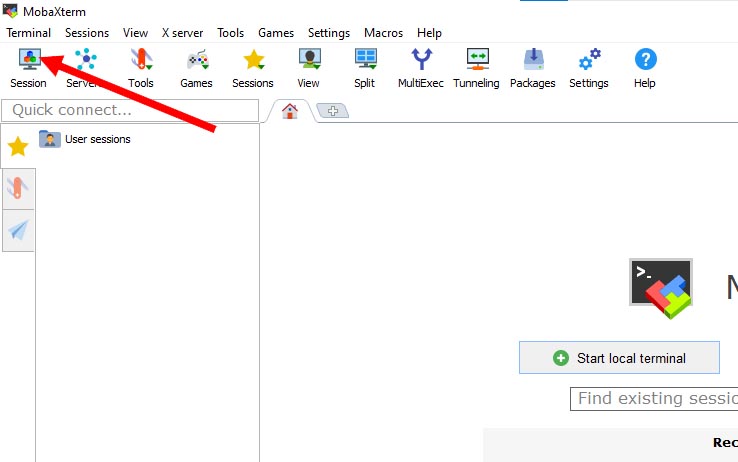Click the Quick connect input field
The image size is (738, 462).
(x=130, y=110)
